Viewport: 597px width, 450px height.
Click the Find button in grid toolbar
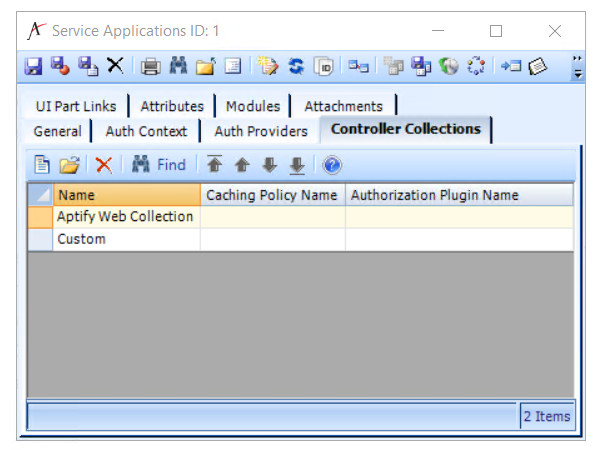tap(159, 165)
